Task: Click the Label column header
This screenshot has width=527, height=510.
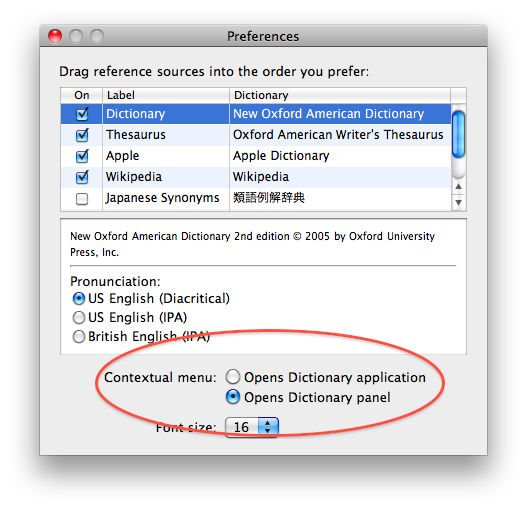Action: coord(166,95)
